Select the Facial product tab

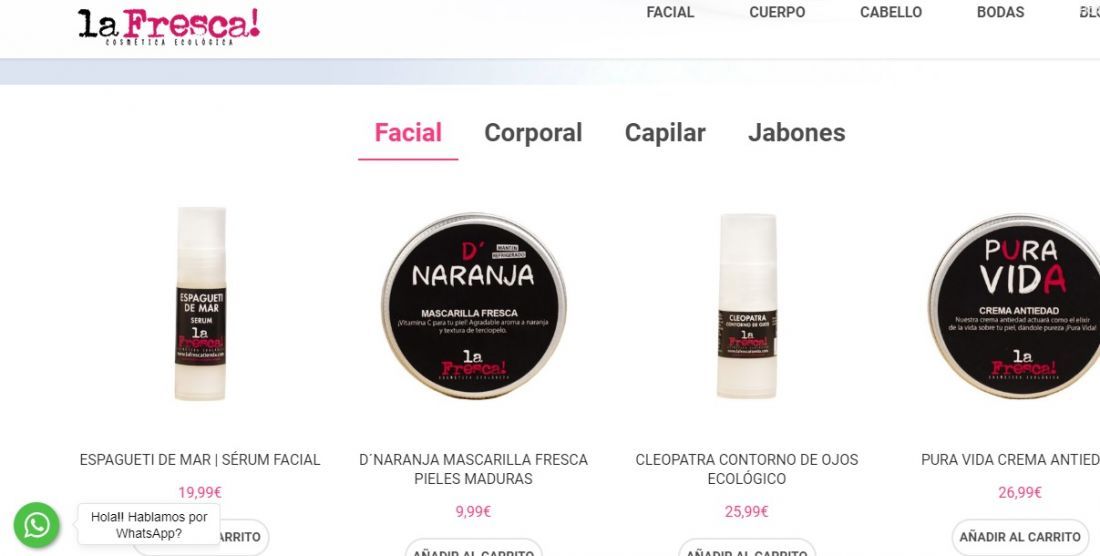coord(408,133)
